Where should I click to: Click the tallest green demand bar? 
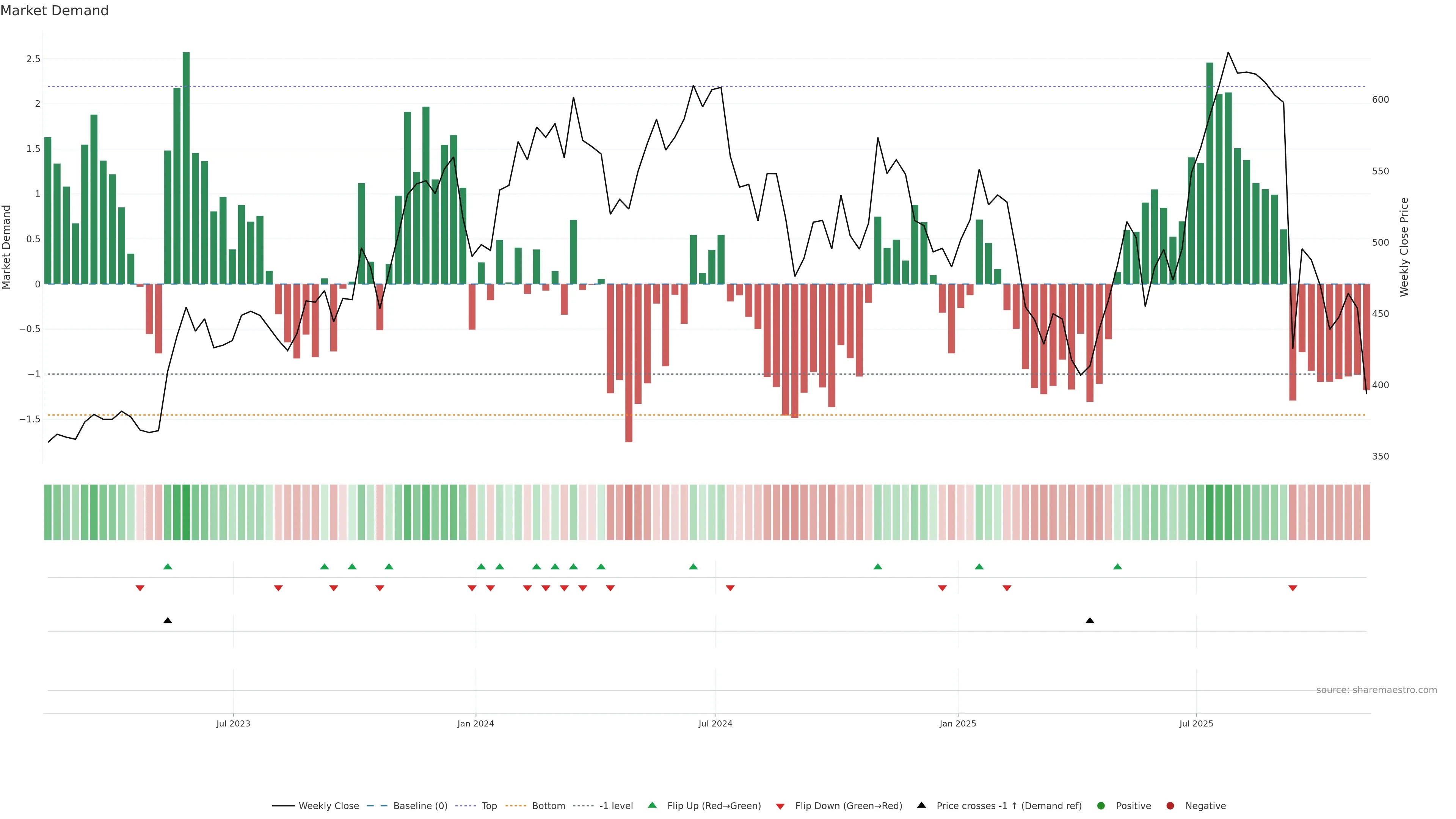coord(186,169)
